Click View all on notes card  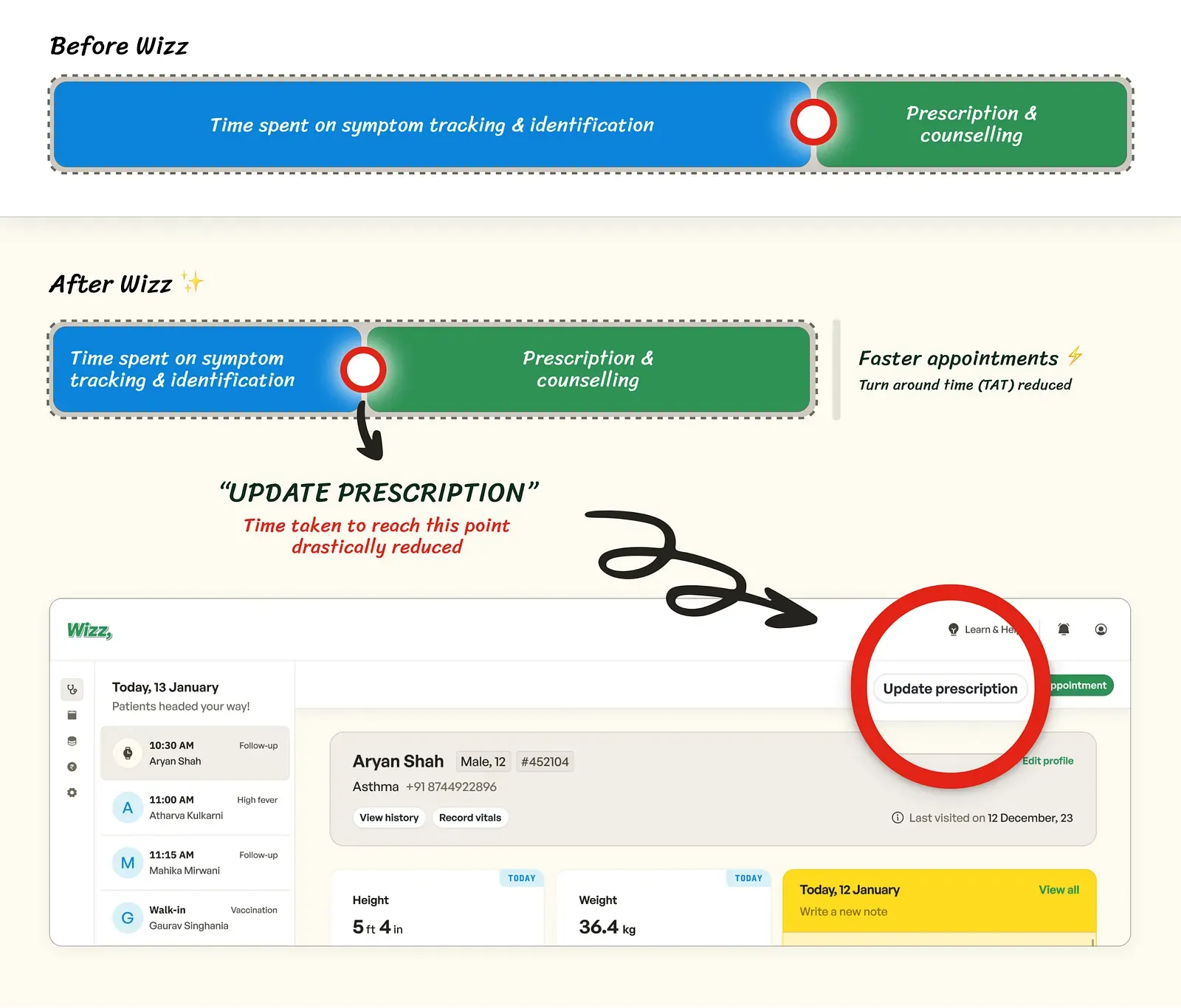[1058, 890]
